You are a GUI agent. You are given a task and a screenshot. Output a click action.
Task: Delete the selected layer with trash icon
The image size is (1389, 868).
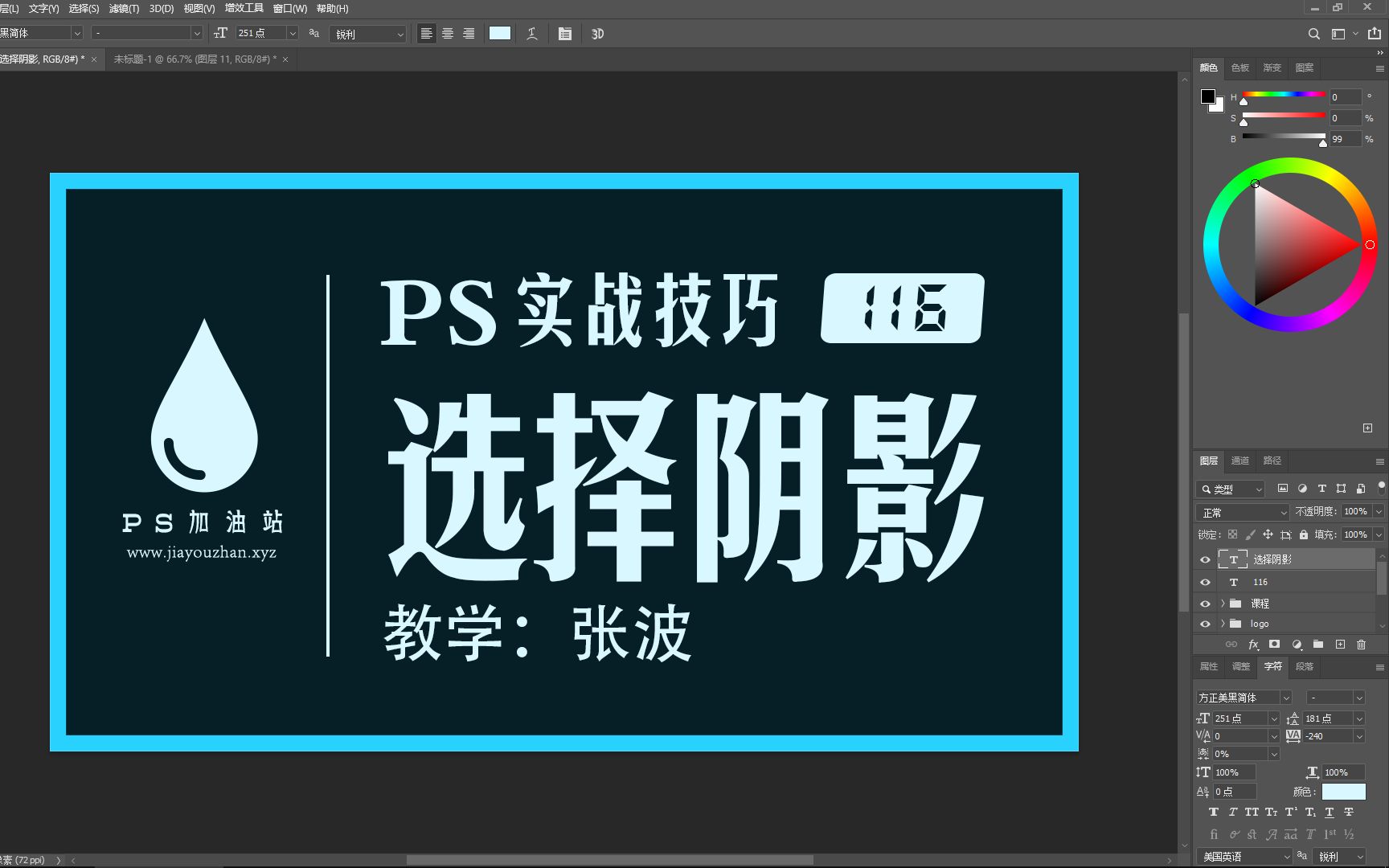[1361, 645]
